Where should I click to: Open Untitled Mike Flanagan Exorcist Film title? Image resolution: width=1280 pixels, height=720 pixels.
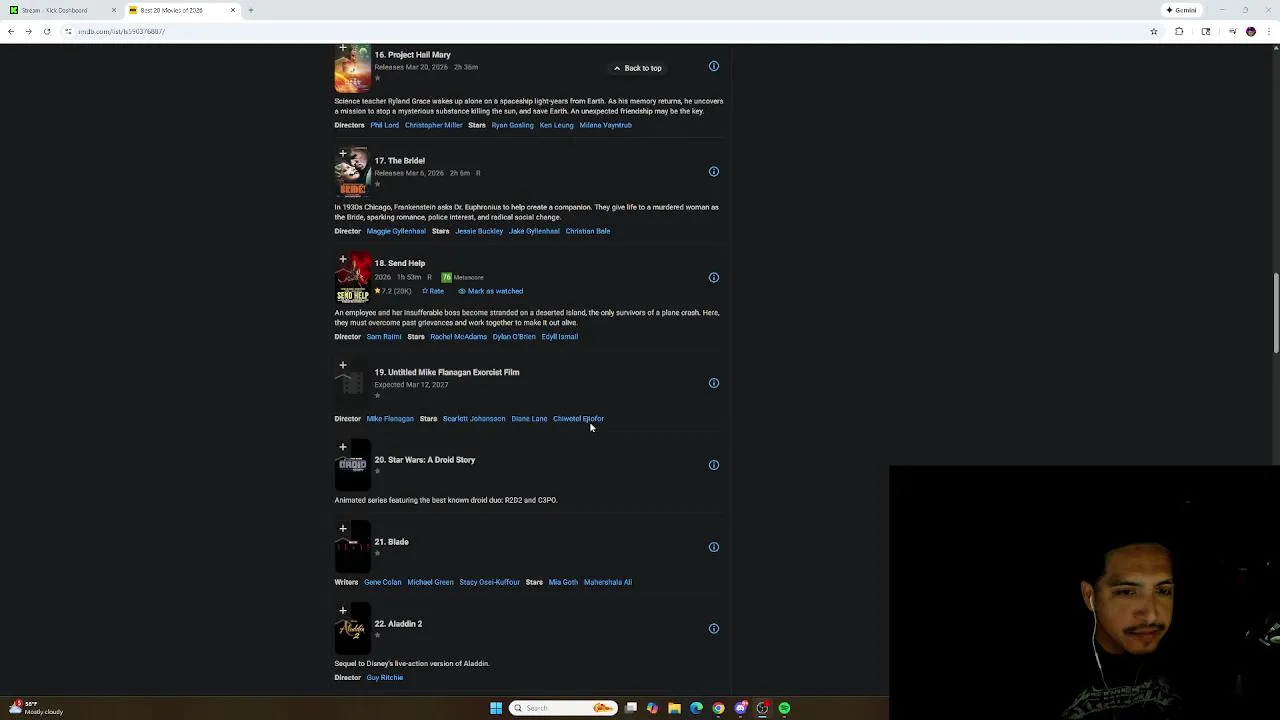(x=446, y=372)
